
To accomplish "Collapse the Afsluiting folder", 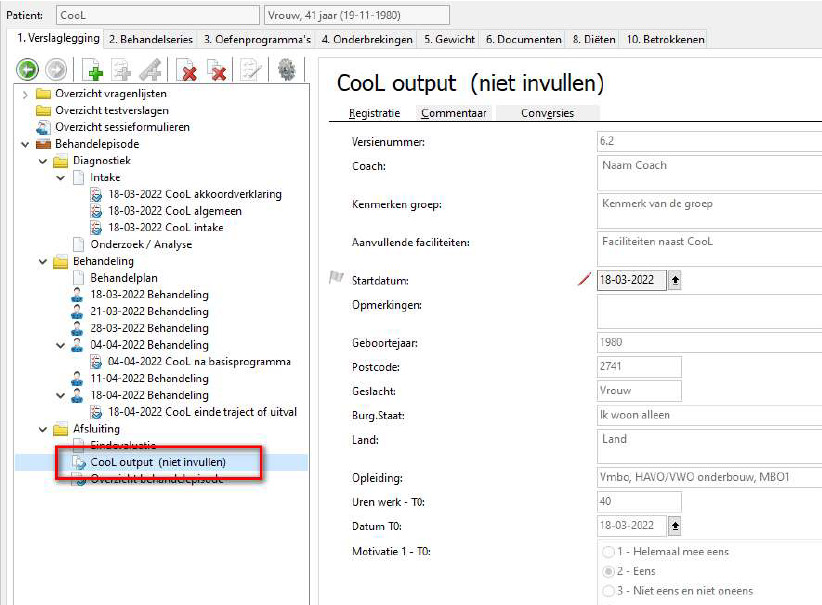I will [x=42, y=429].
